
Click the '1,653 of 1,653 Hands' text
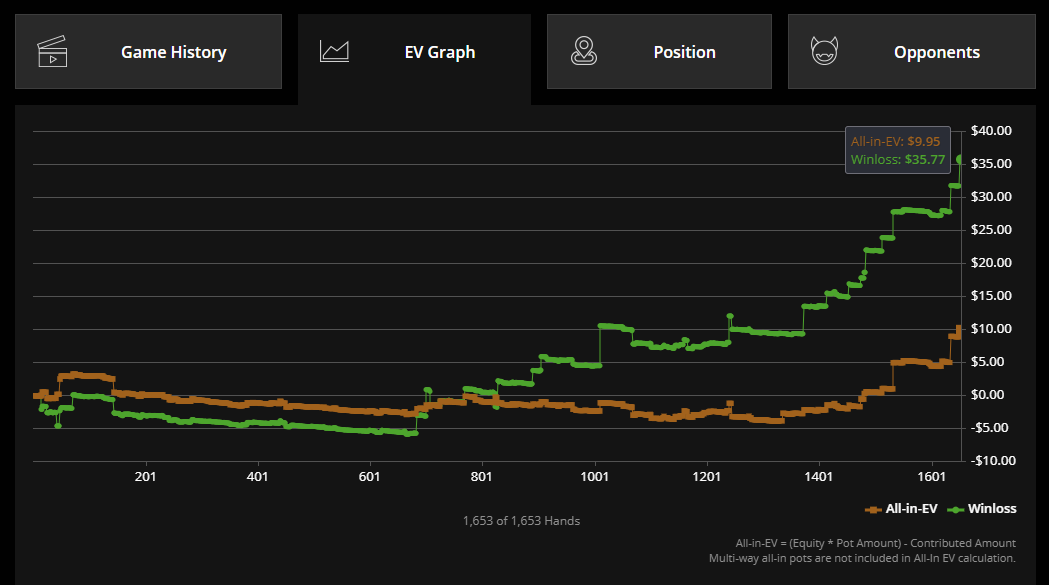tap(521, 521)
